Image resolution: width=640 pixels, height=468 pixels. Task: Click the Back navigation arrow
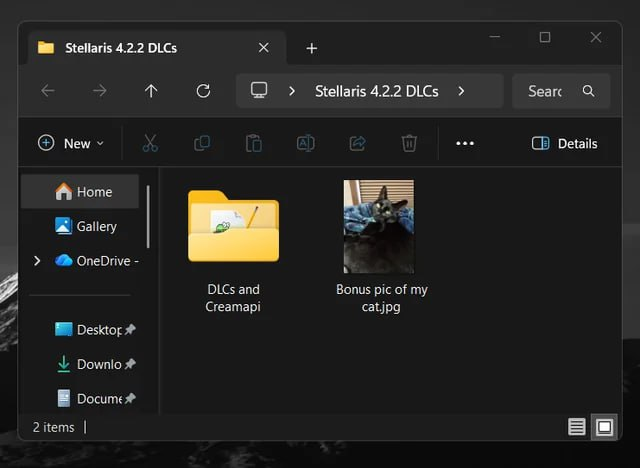(x=48, y=91)
